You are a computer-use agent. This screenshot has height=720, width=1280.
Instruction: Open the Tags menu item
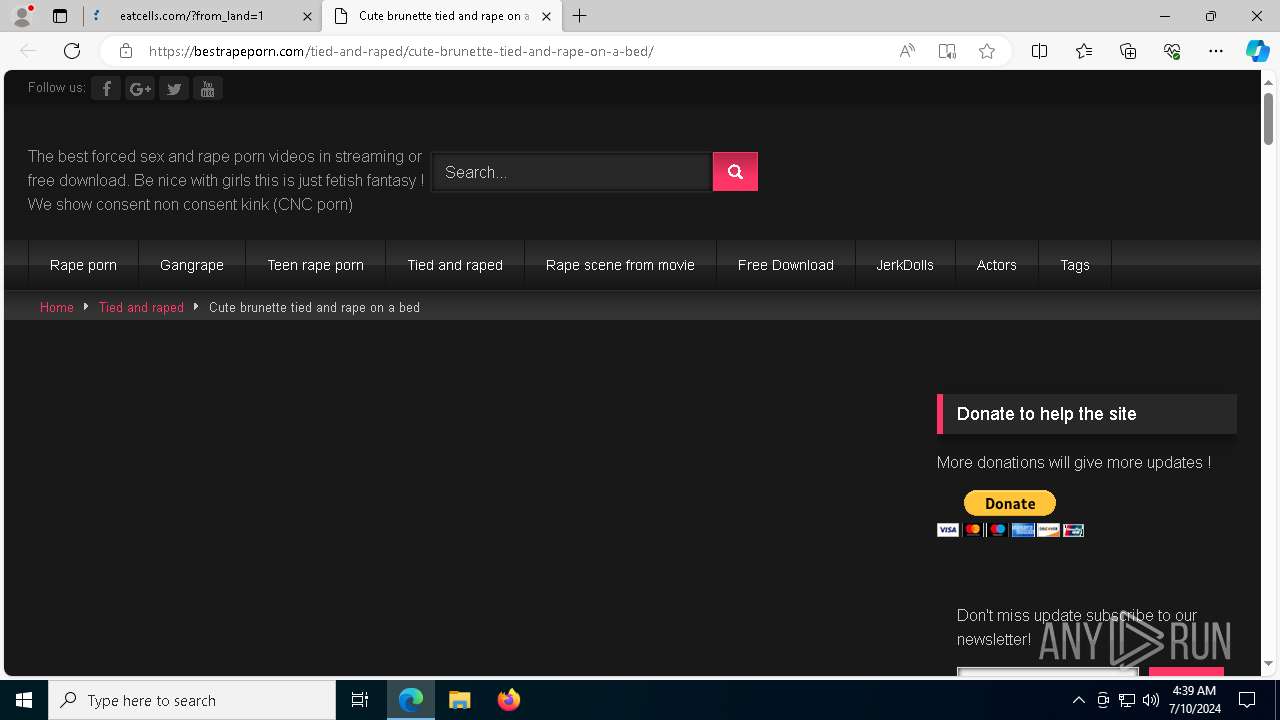(x=1075, y=265)
